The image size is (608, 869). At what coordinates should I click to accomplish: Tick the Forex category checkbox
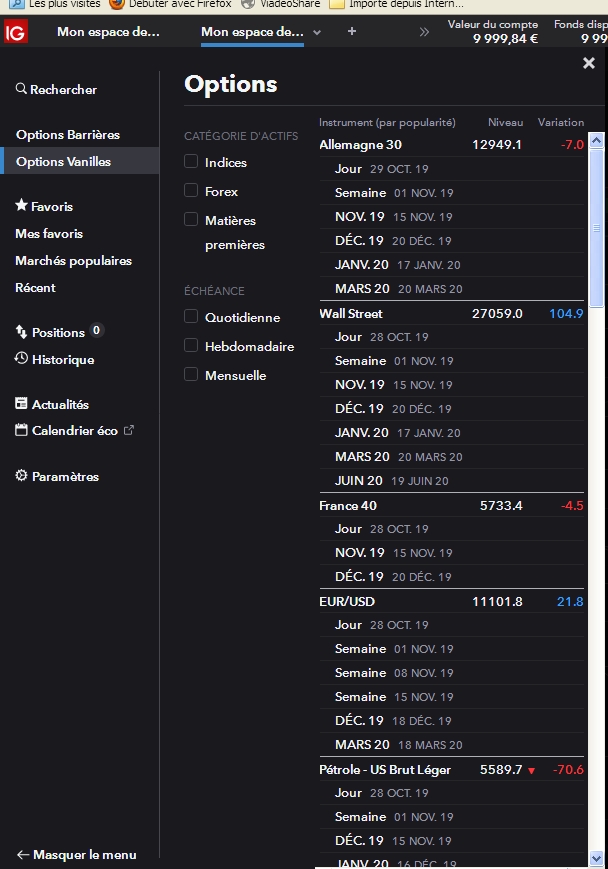pyautogui.click(x=191, y=190)
